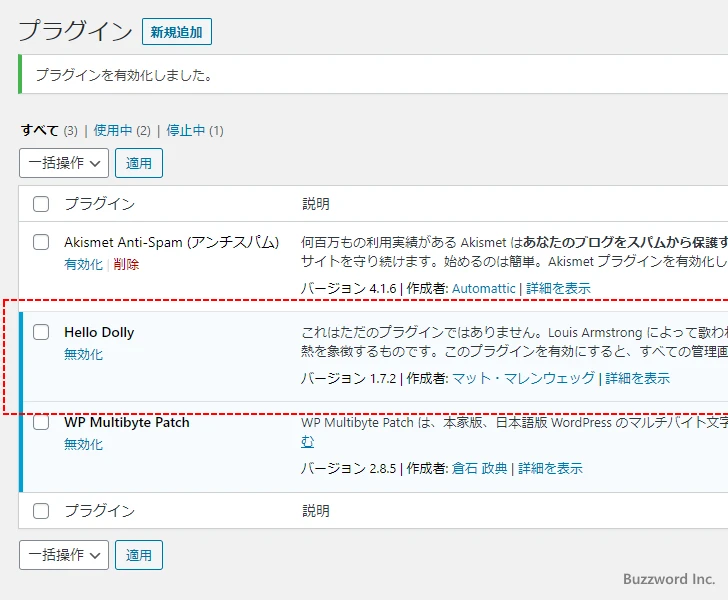Click the バージョン 1.7.2 text
The image size is (728, 600).
pos(349,378)
